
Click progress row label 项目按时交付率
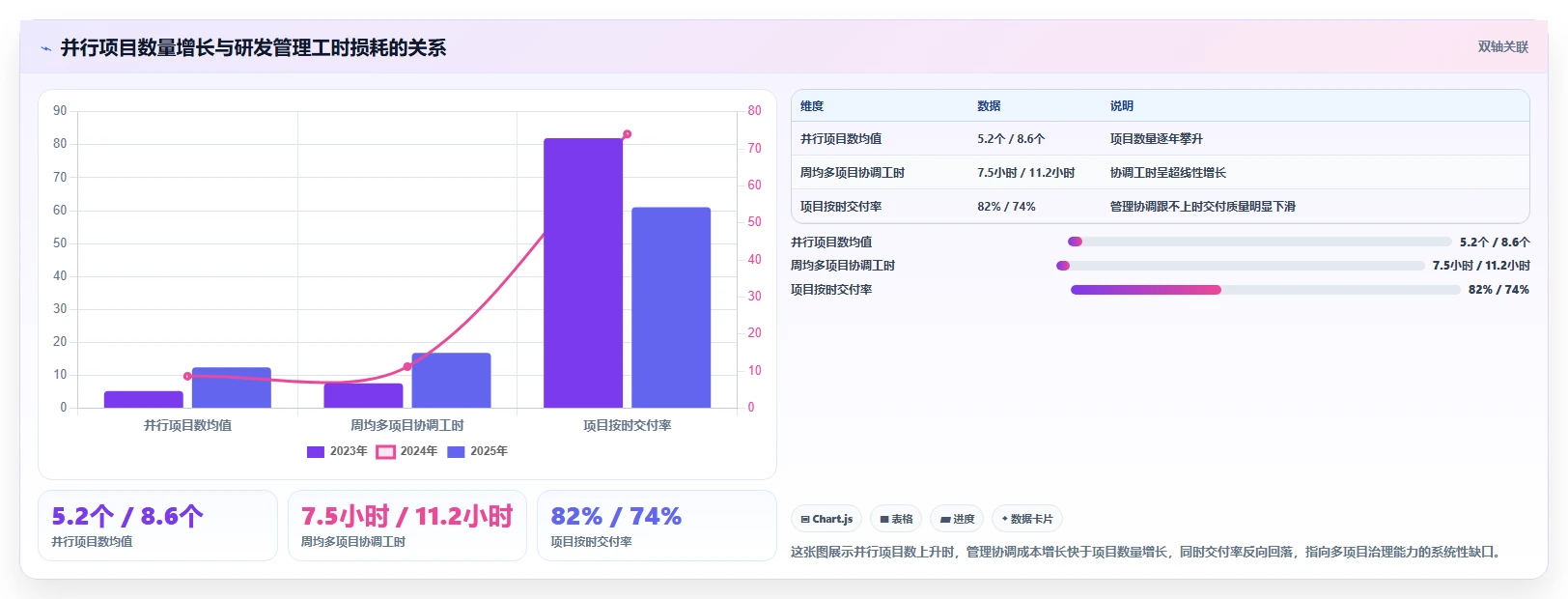coord(831,290)
